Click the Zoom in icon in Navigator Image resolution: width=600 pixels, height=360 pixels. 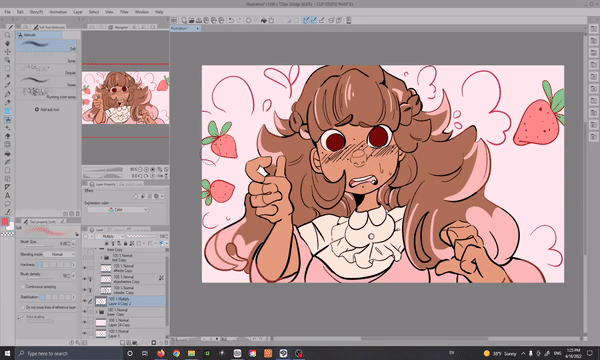tap(147, 169)
